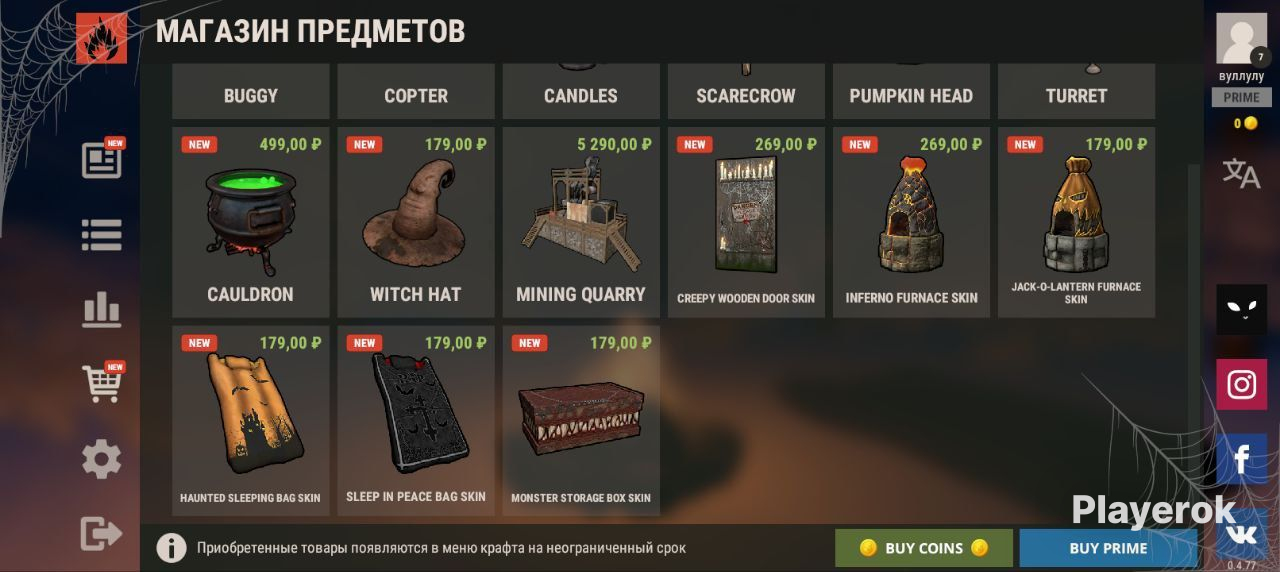
Task: Open the language translation icon
Action: coord(1241,173)
